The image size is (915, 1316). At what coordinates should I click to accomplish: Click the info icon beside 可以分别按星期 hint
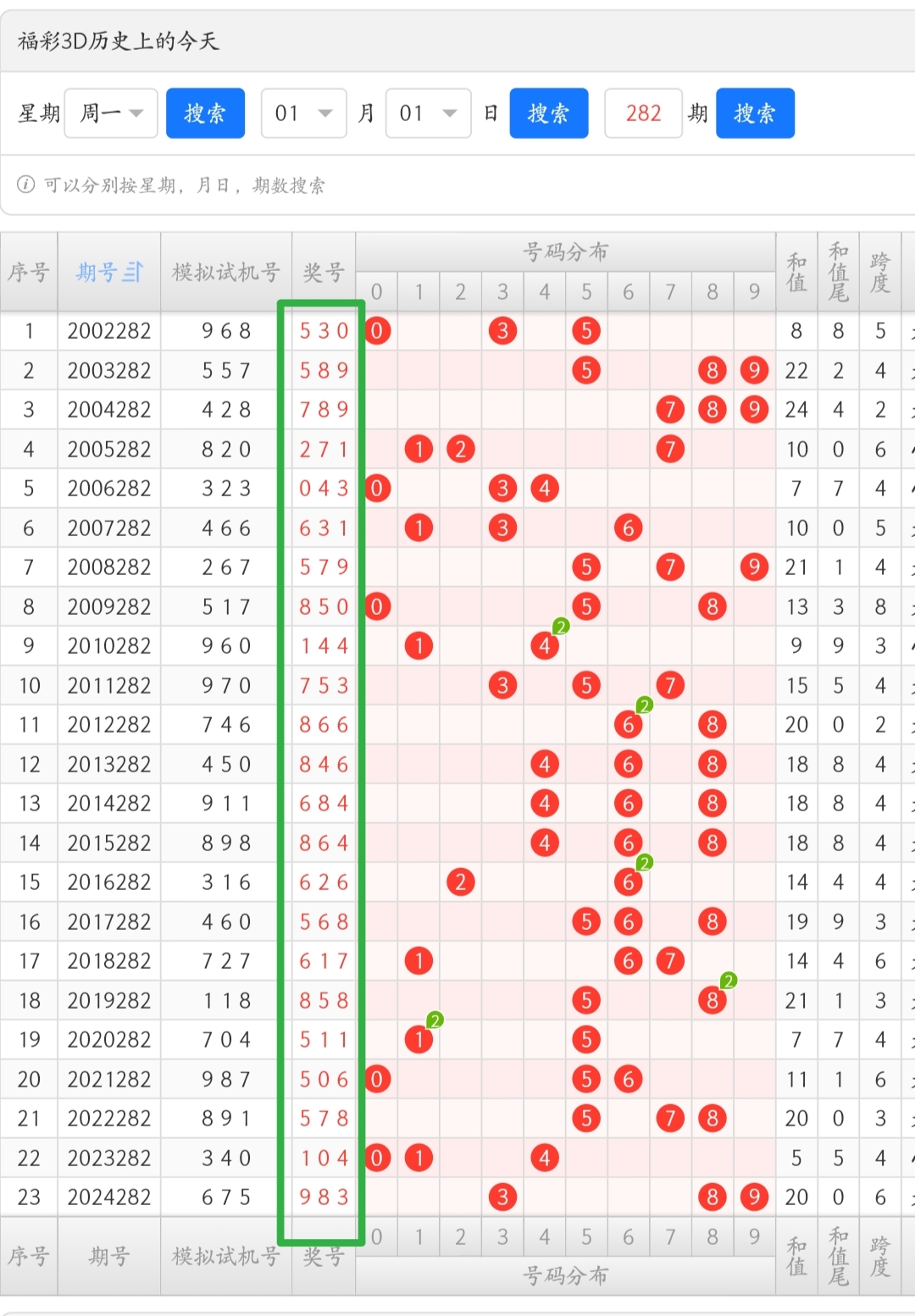coord(26,185)
